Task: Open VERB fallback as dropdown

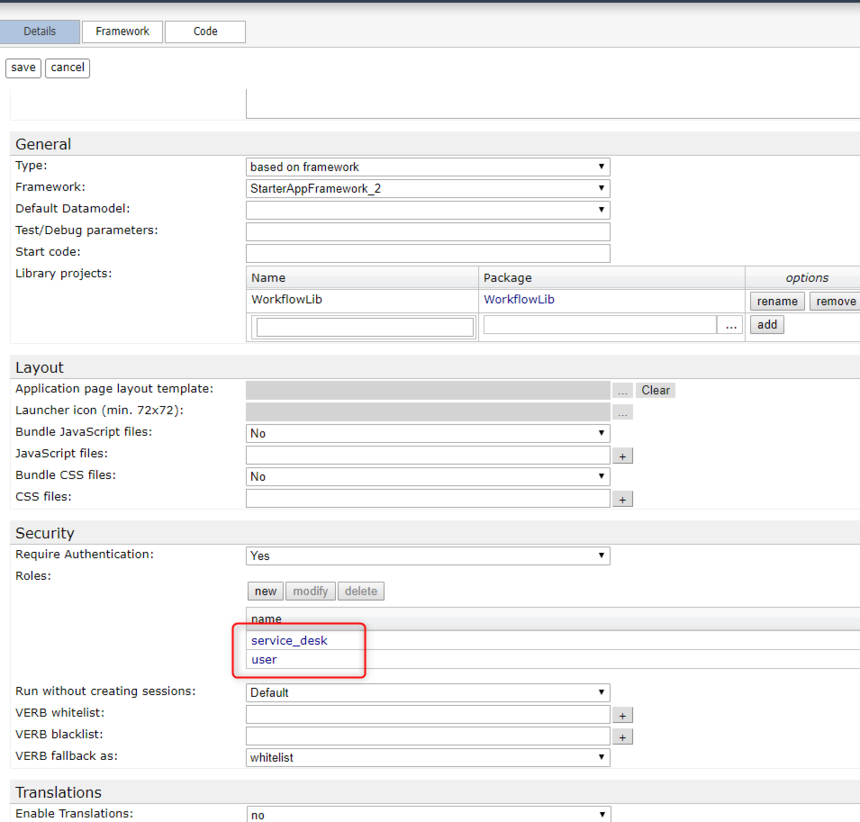Action: point(427,758)
